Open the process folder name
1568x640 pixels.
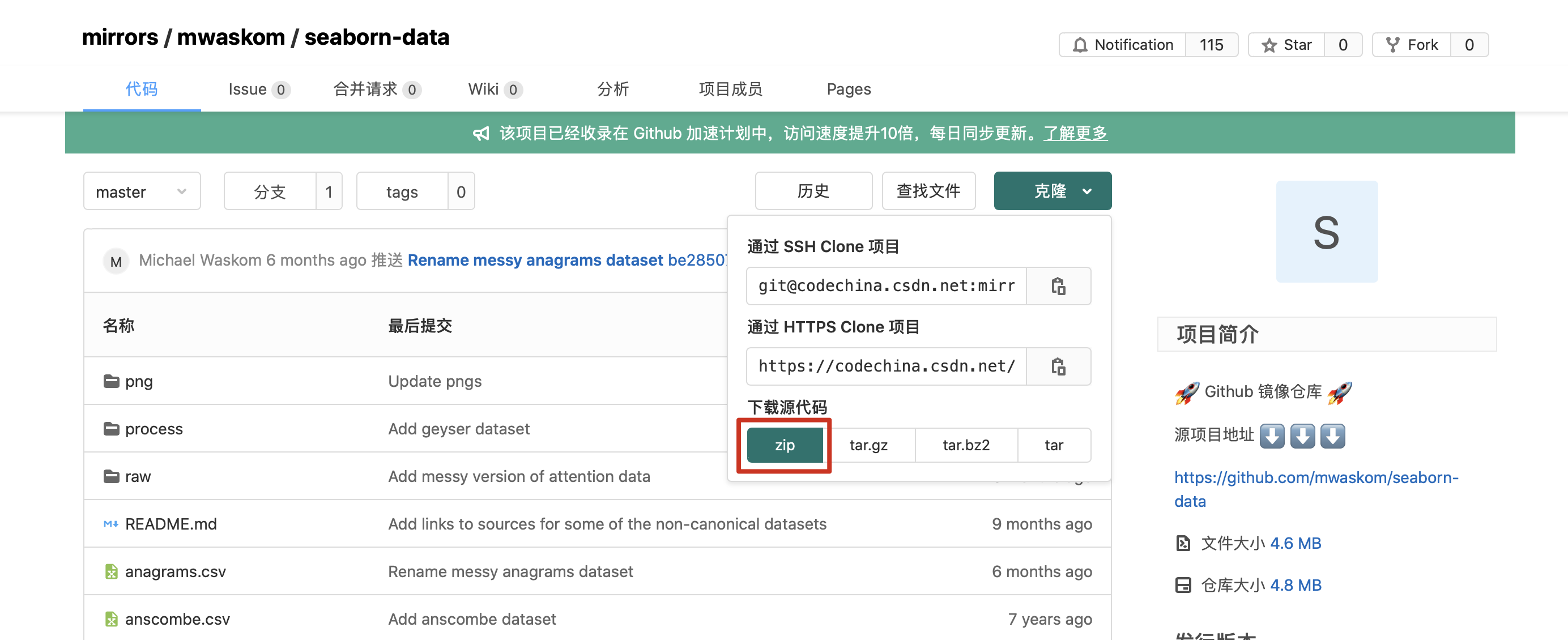pos(154,429)
